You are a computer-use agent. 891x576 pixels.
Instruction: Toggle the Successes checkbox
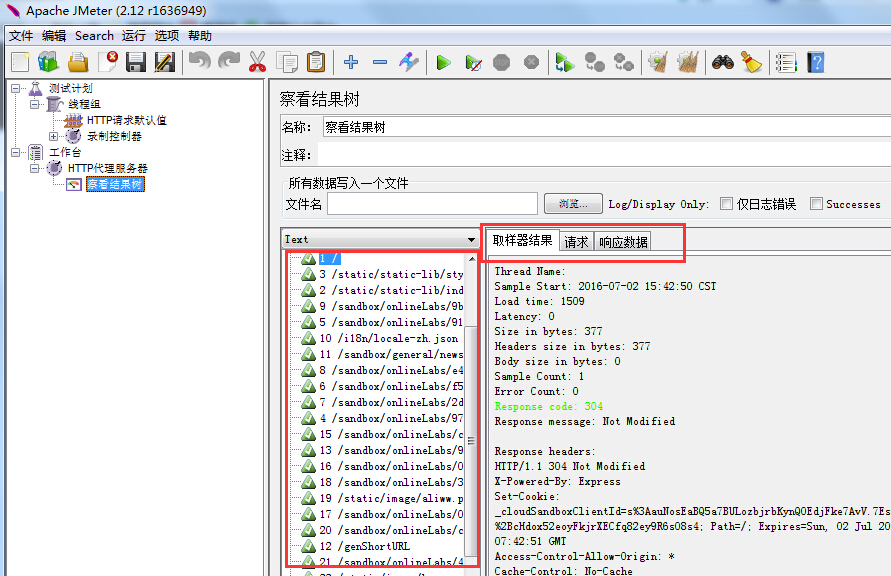[x=816, y=204]
